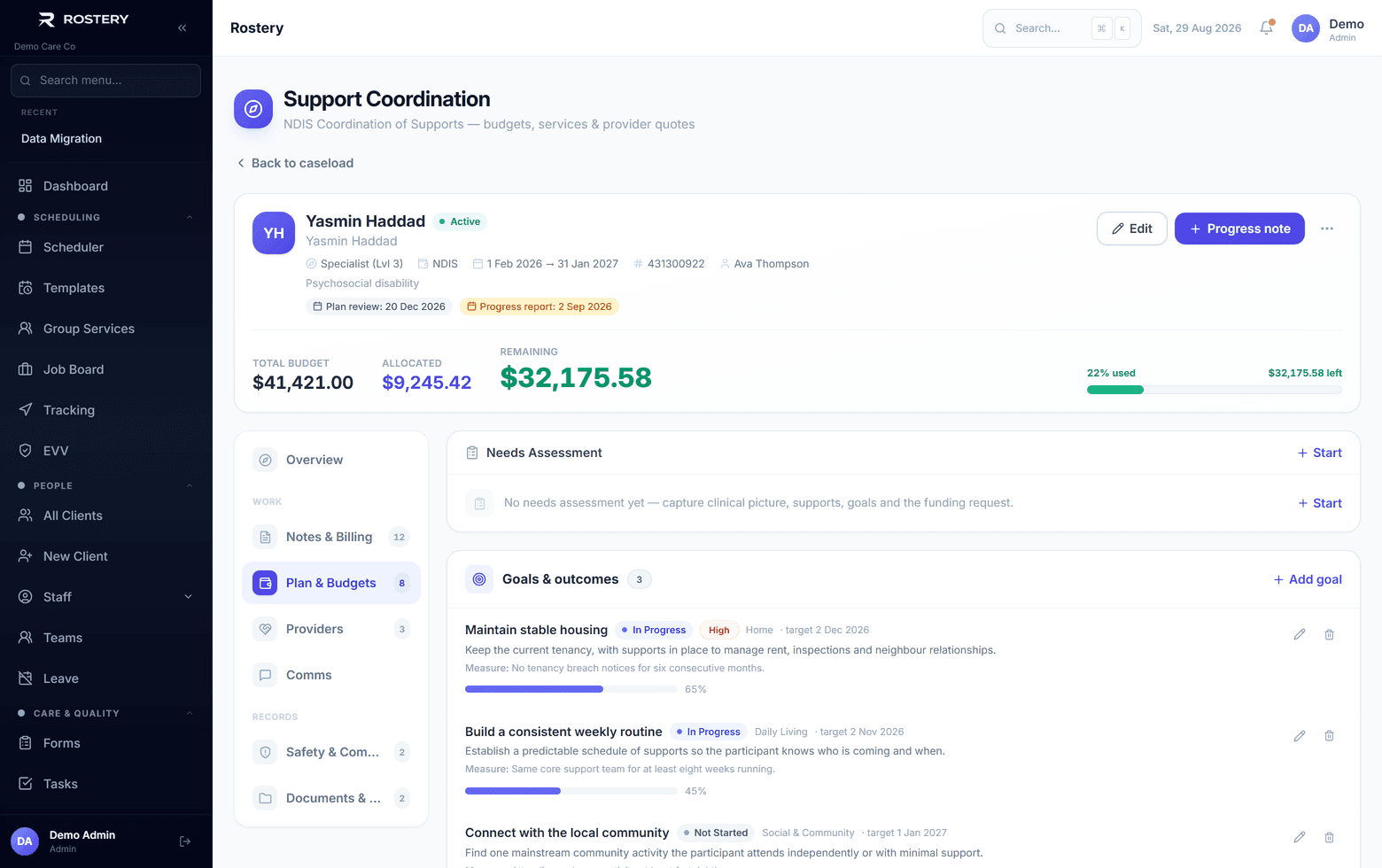This screenshot has width=1382, height=868.
Task: Open the three-dot more options menu
Action: pos(1327,229)
